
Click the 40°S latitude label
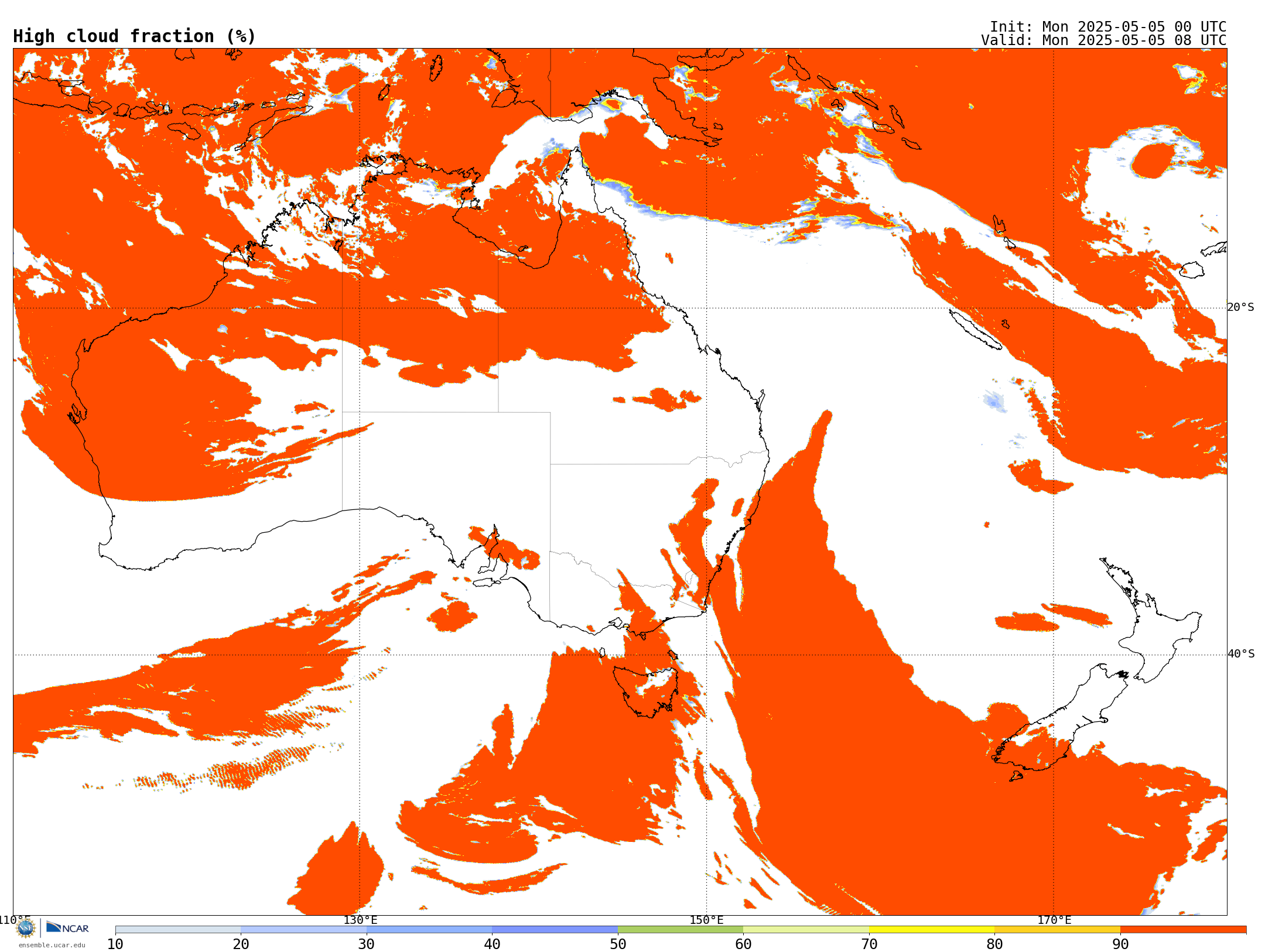point(1241,654)
